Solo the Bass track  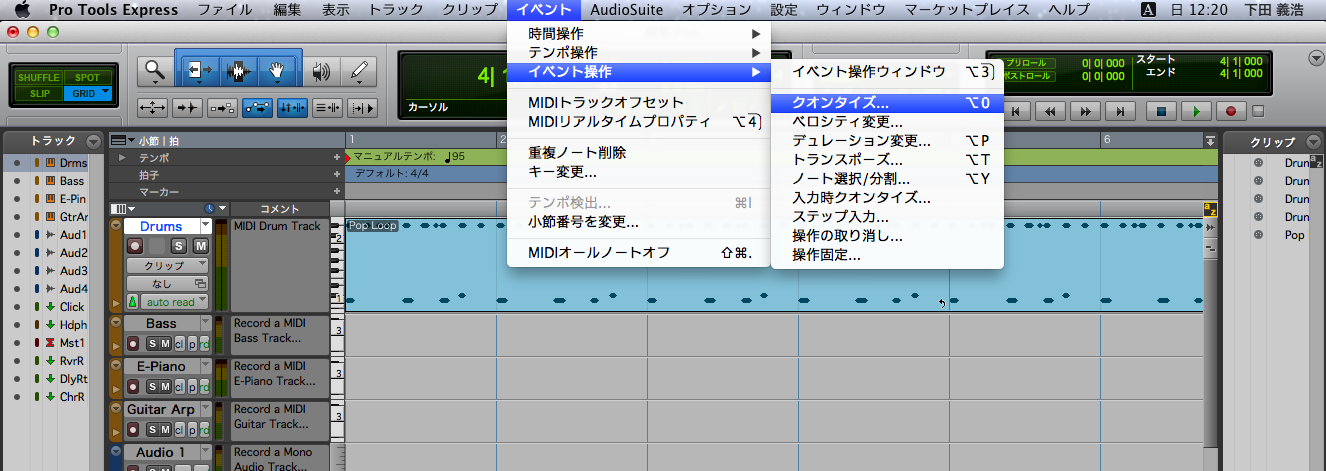153,344
